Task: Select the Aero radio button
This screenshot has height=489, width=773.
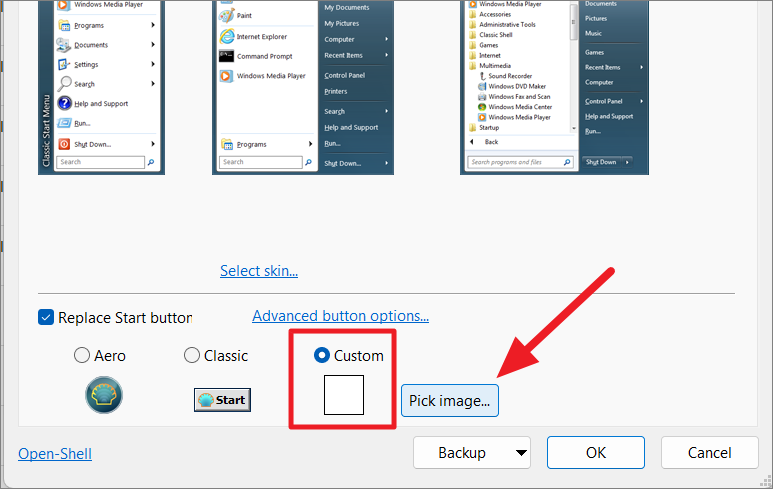Action: (82, 355)
